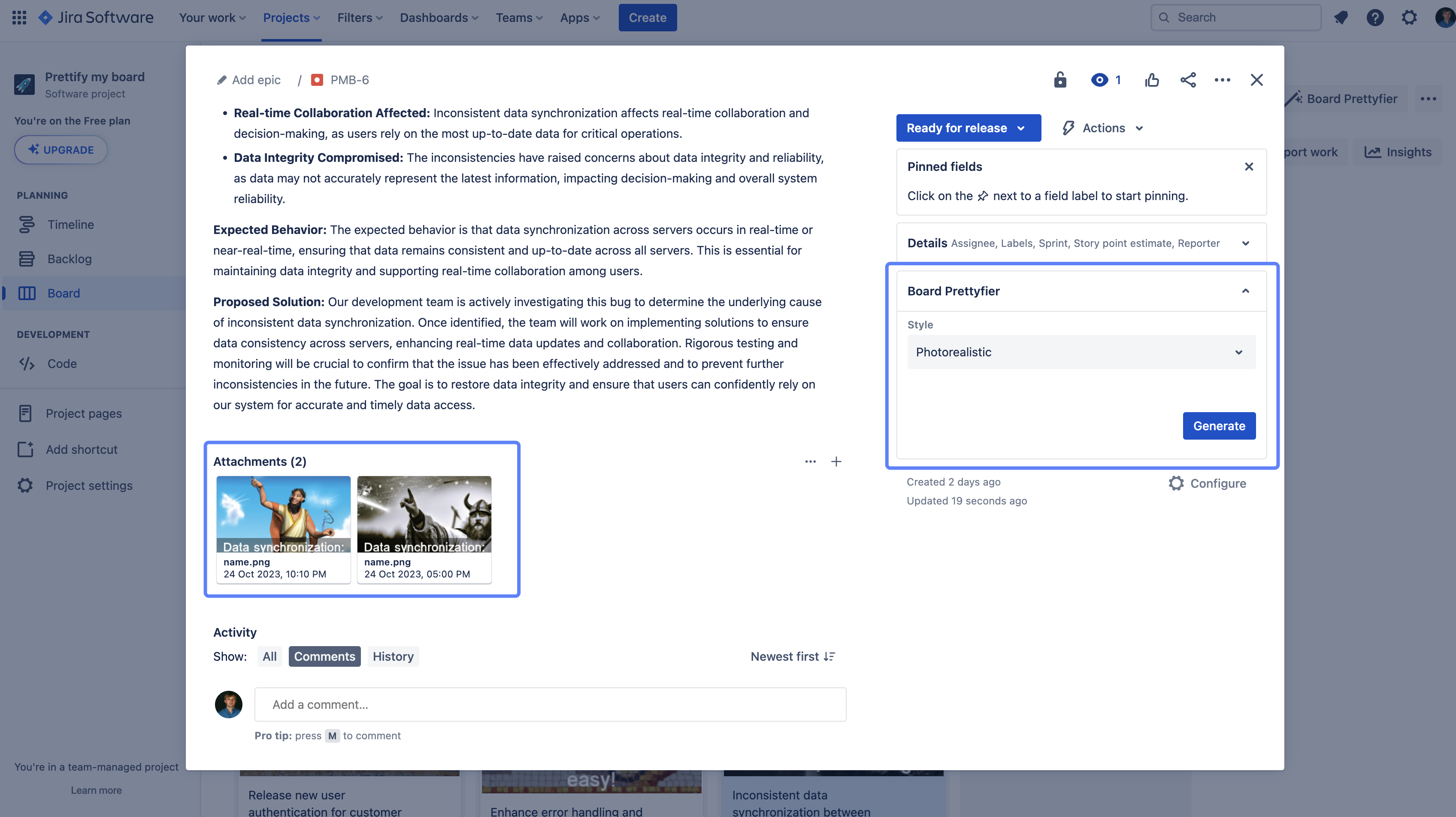Open the Filters menu

[x=360, y=18]
